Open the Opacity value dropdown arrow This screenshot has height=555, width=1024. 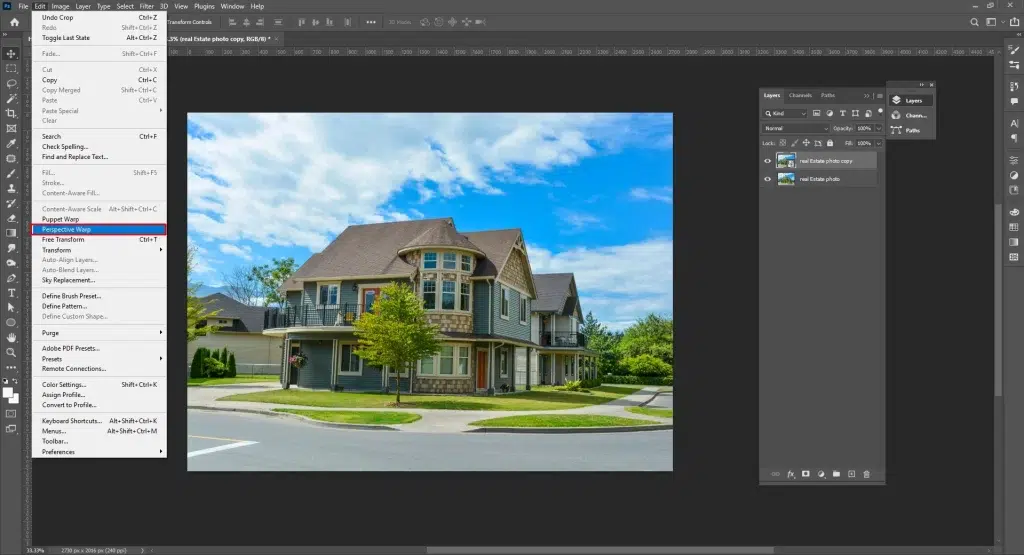pyautogui.click(x=878, y=129)
